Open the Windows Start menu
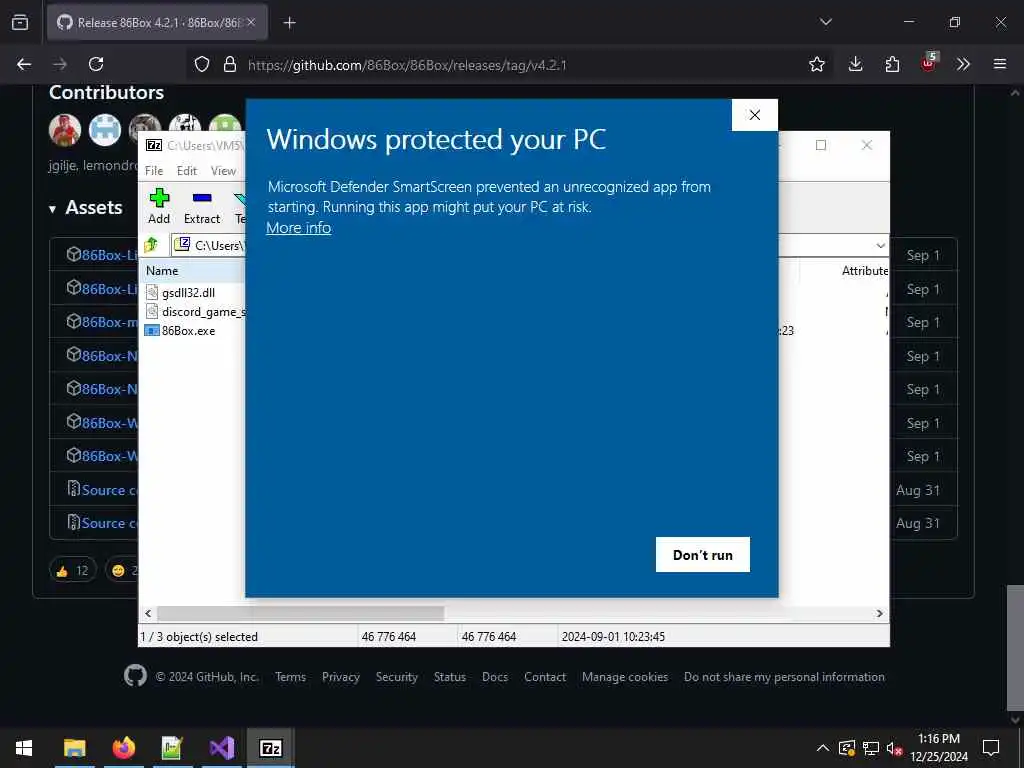 pyautogui.click(x=24, y=748)
